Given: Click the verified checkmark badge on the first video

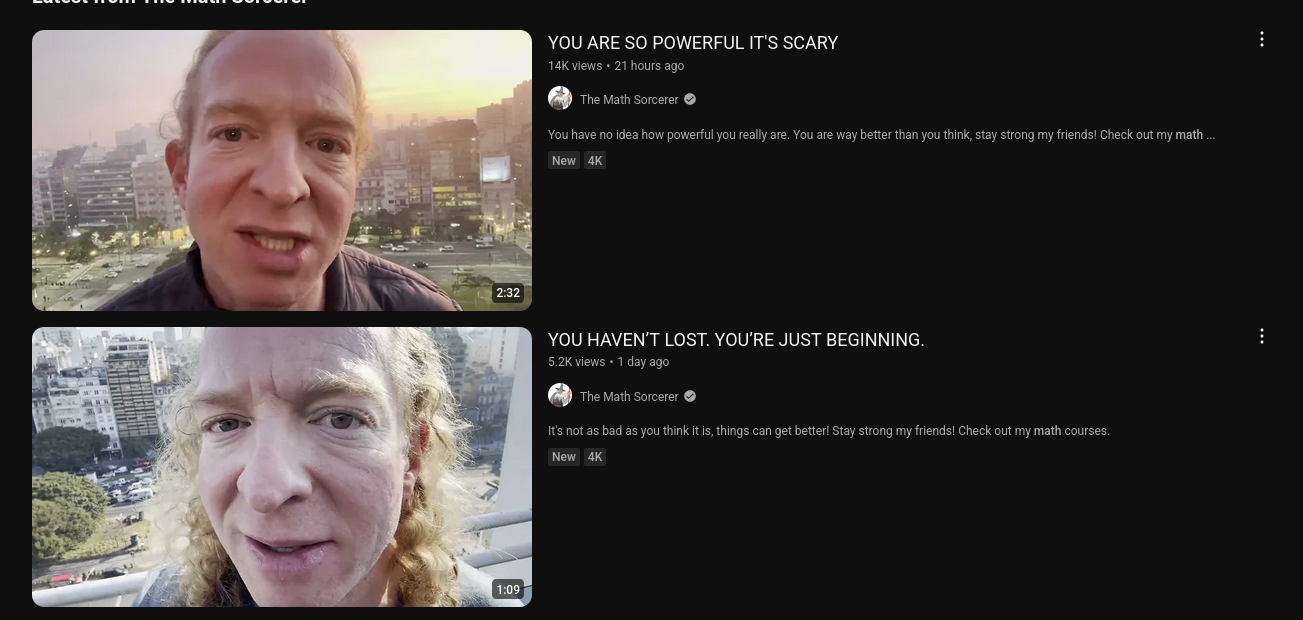Looking at the screenshot, I should (690, 99).
